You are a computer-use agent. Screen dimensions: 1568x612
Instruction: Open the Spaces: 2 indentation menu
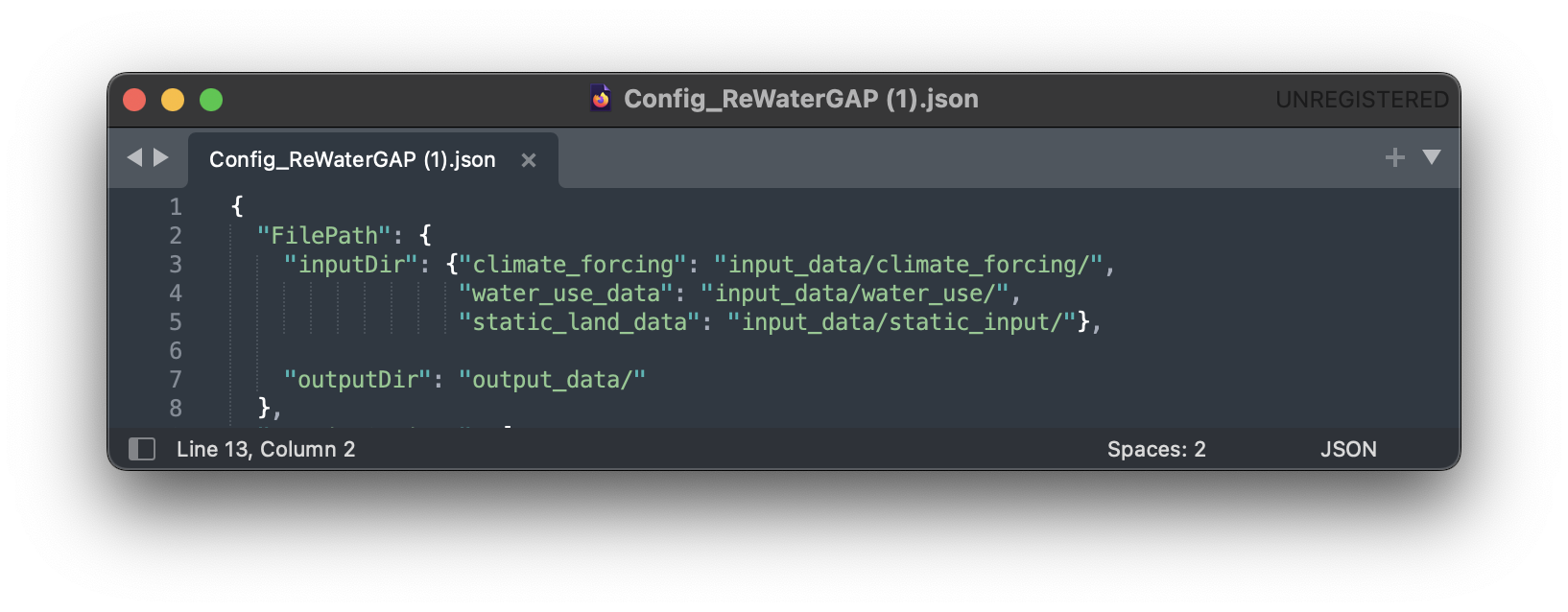(x=1155, y=449)
